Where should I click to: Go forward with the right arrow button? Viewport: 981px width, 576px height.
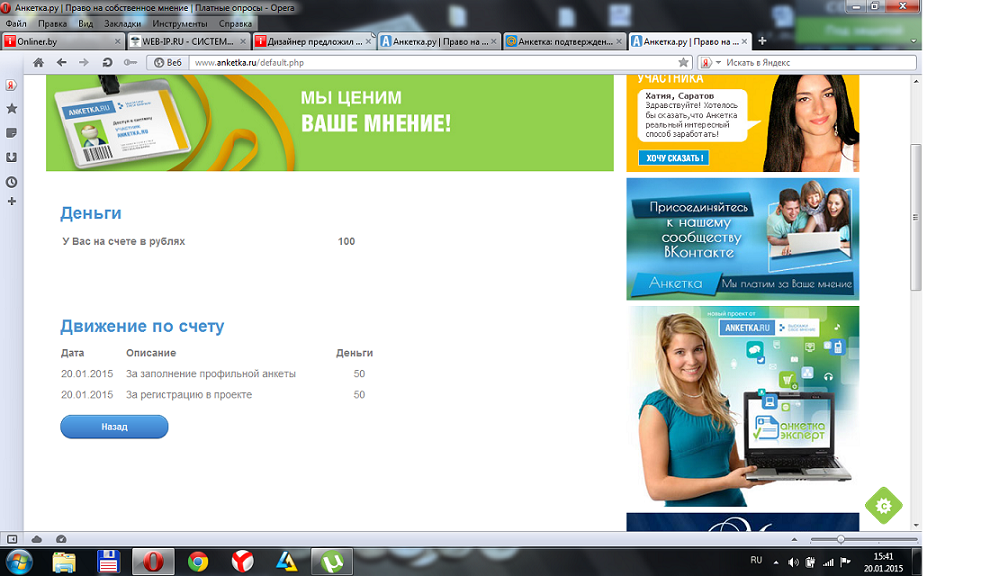point(84,63)
